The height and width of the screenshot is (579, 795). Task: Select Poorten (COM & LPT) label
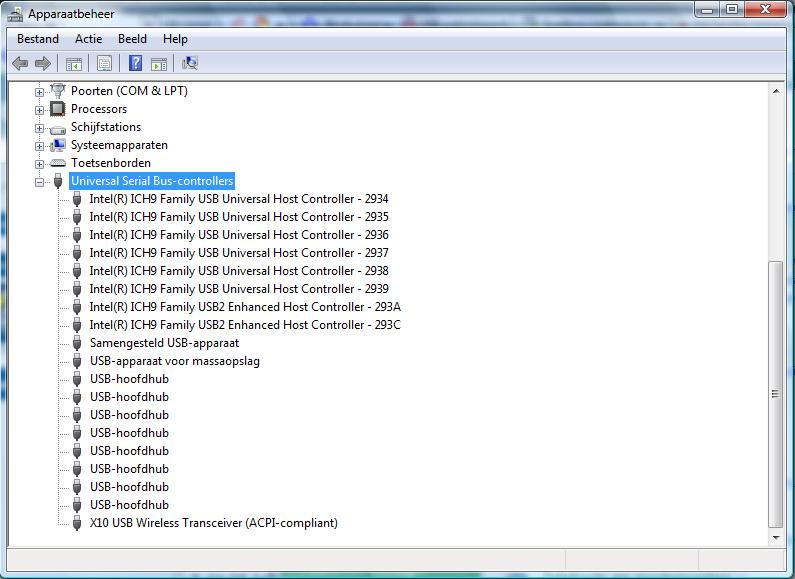[x=129, y=91]
